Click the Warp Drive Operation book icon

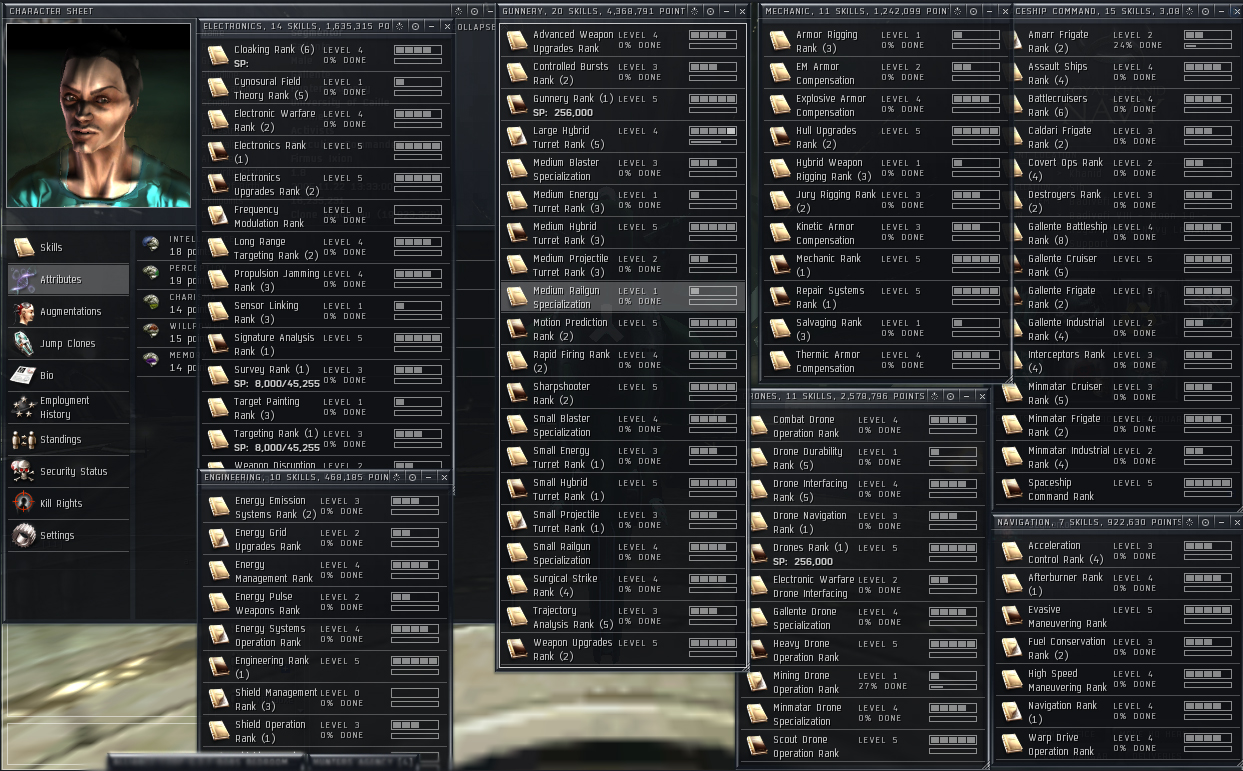[x=1012, y=743]
